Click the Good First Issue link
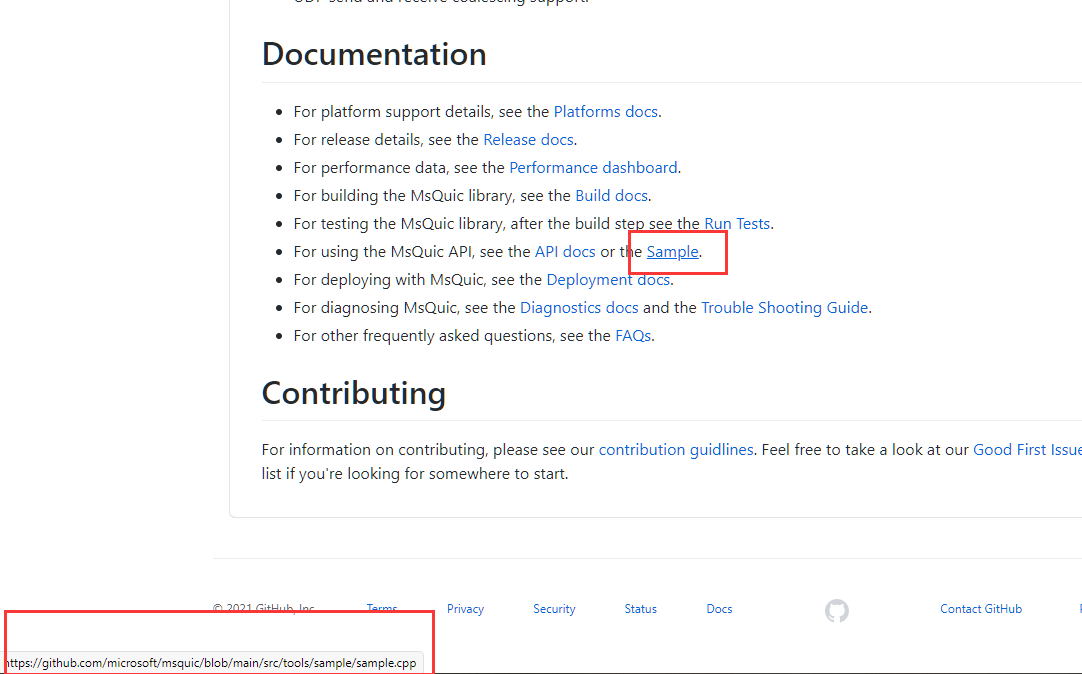This screenshot has height=674, width=1082. coord(1026,449)
